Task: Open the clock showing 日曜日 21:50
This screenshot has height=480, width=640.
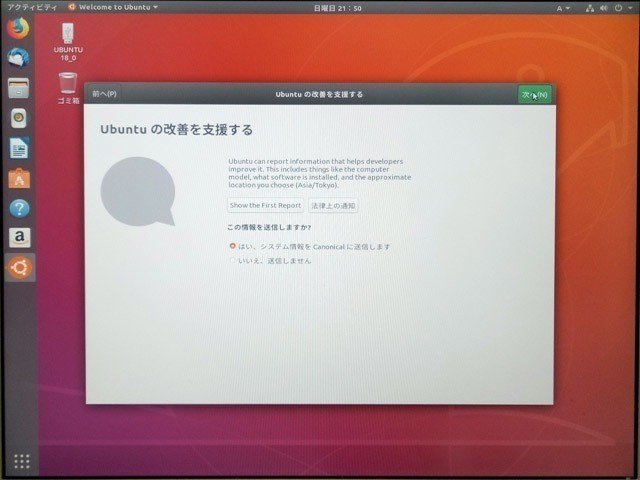Action: click(337, 8)
